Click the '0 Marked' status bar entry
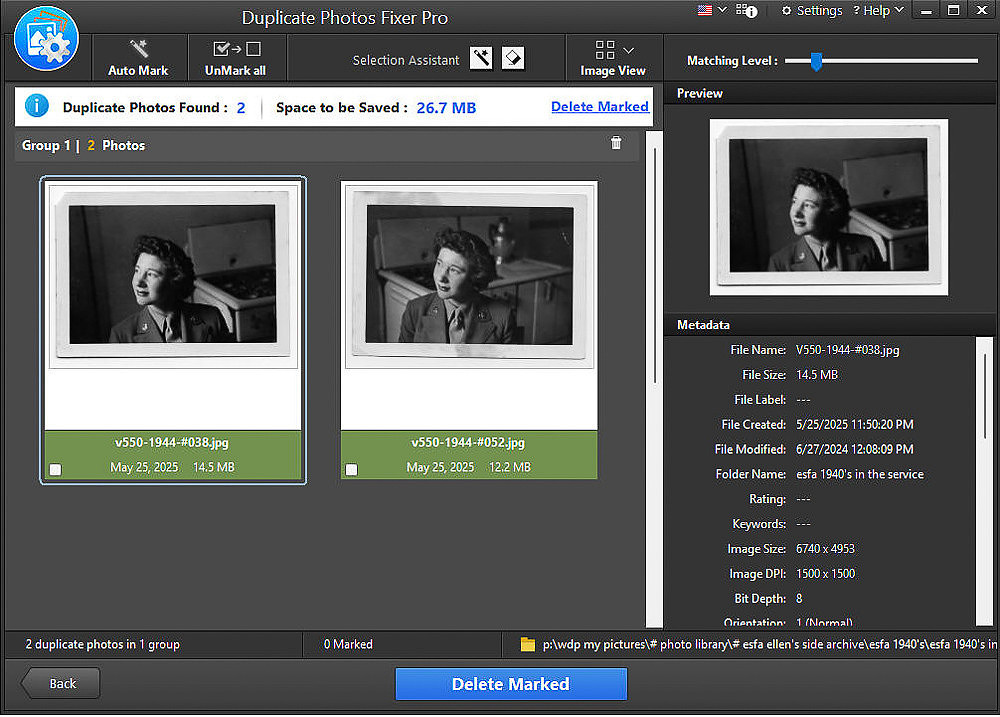 (x=348, y=644)
